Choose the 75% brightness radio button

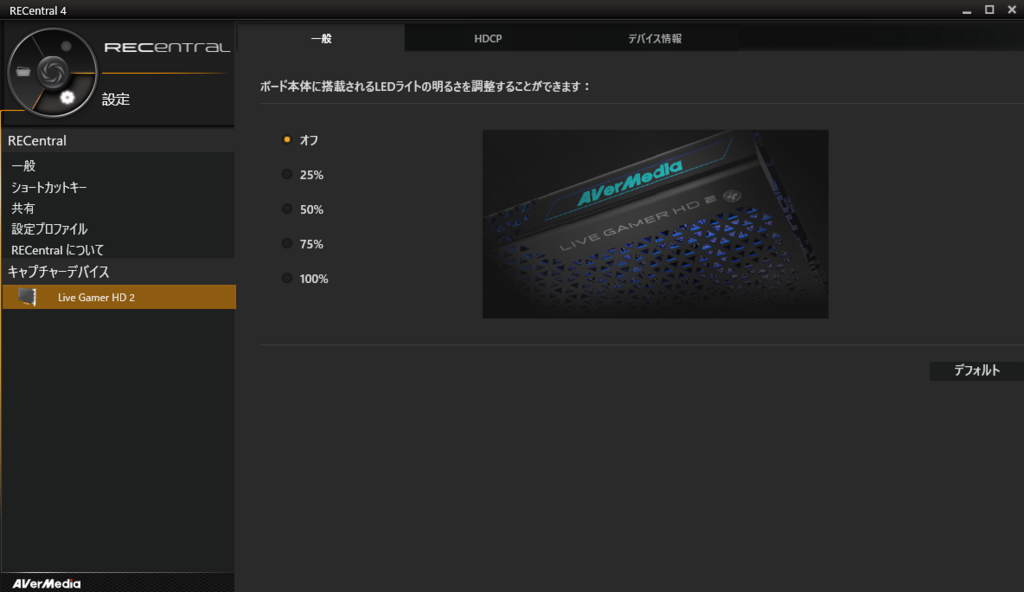point(287,244)
